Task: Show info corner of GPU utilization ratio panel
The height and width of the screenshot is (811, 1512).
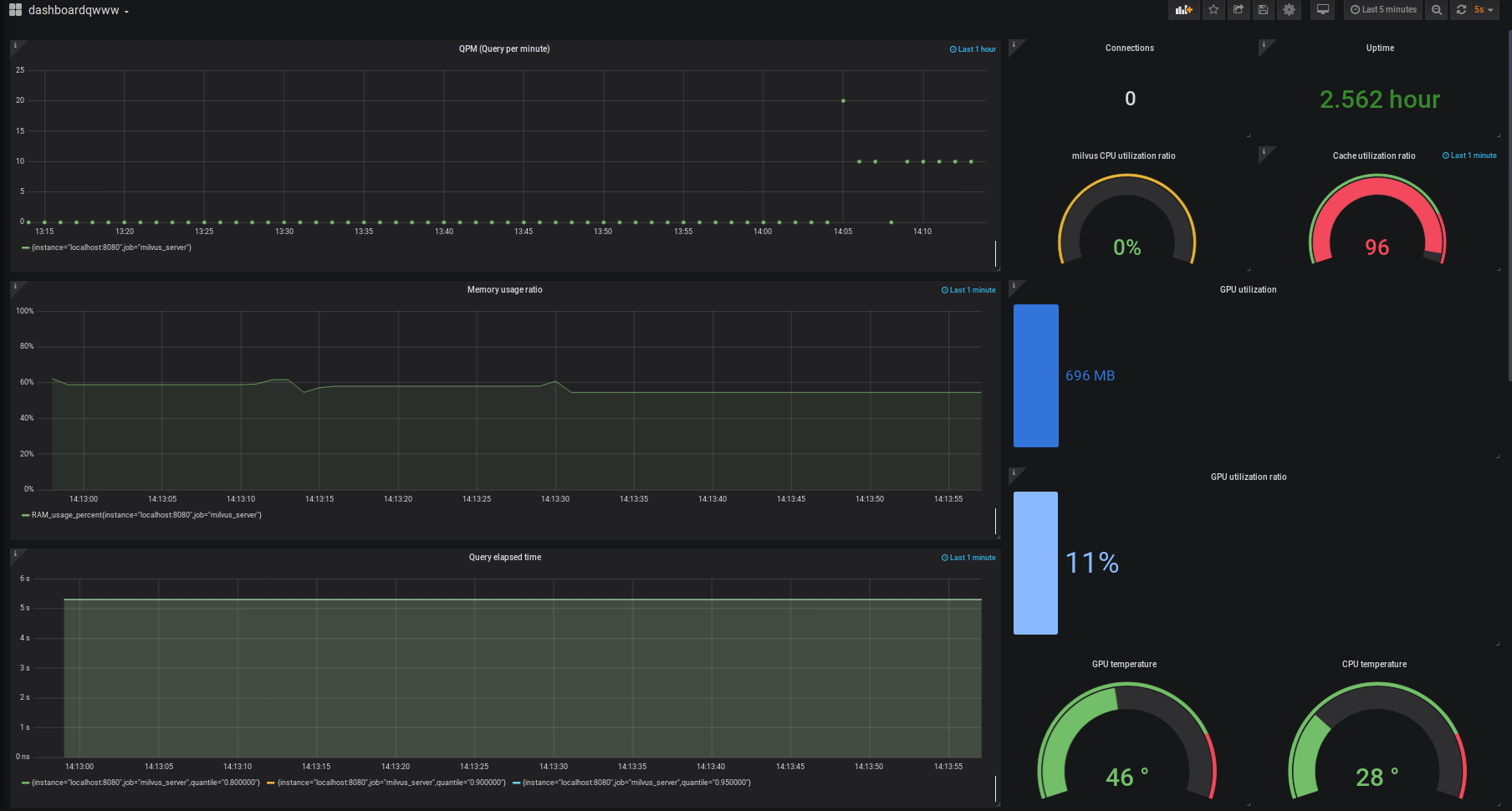Action: click(1014, 474)
